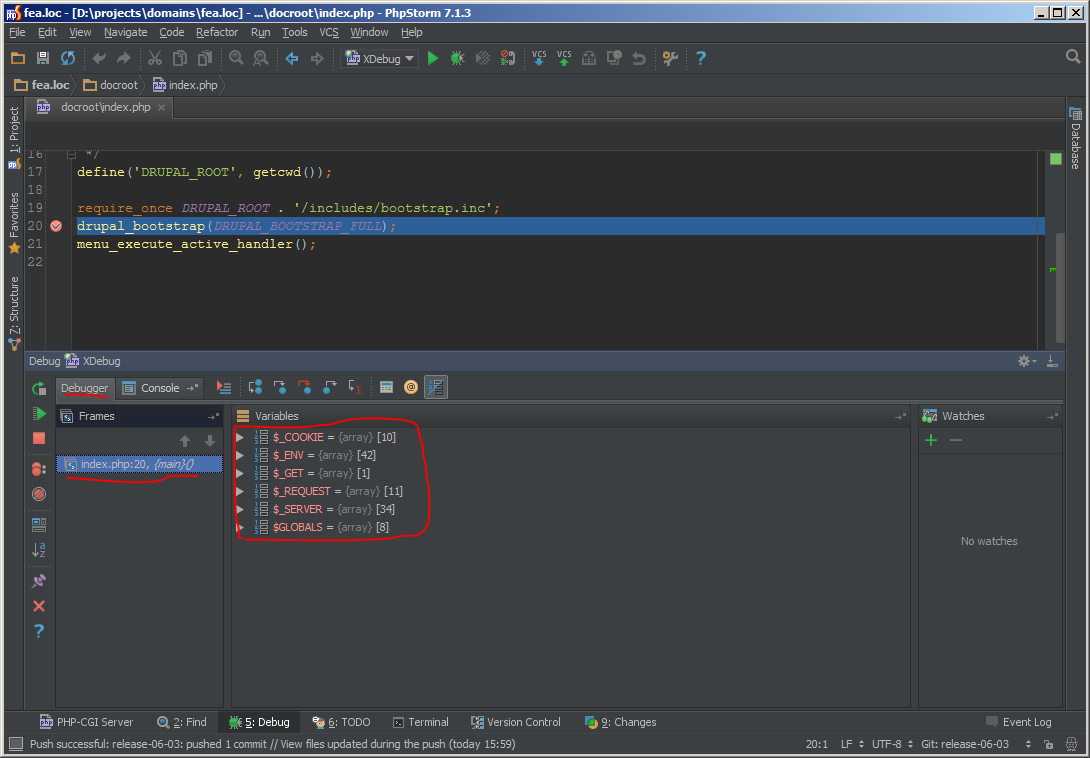Evaluate expression with calculator icon
Image resolution: width=1090 pixels, height=758 pixels.
387,387
